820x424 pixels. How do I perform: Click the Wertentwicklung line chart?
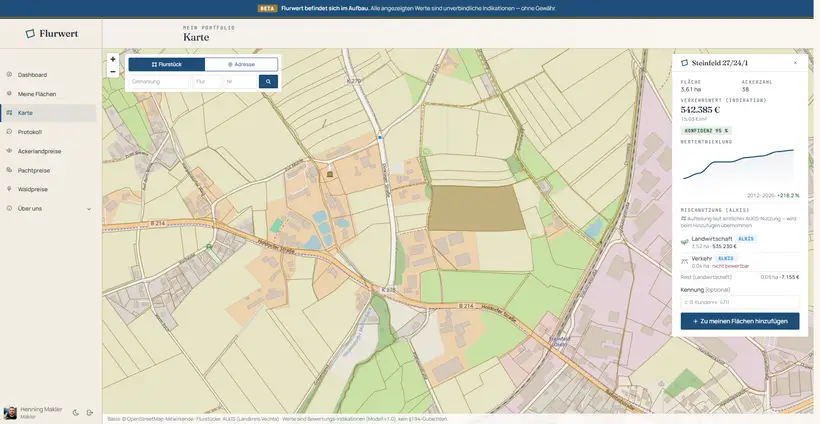(x=738, y=166)
